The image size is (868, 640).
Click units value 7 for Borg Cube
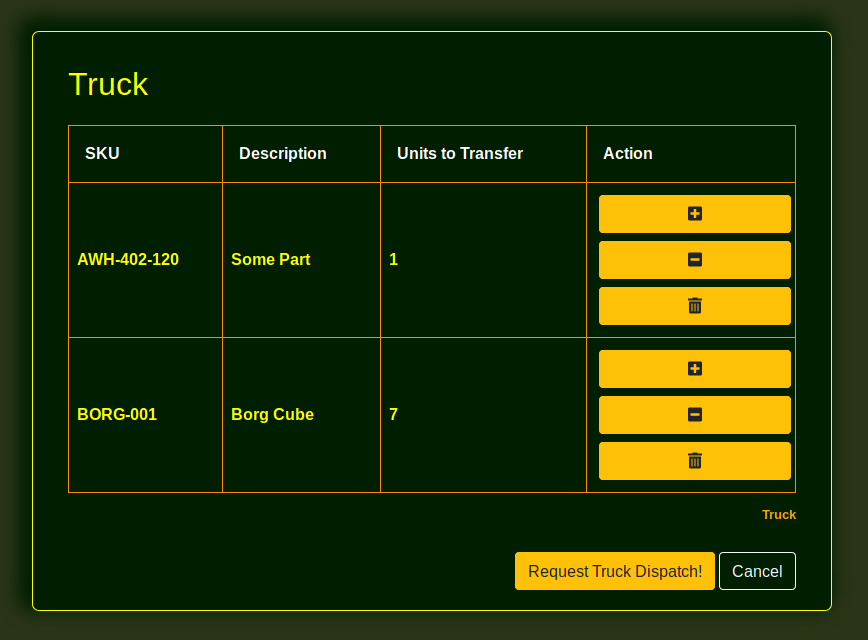pos(394,414)
